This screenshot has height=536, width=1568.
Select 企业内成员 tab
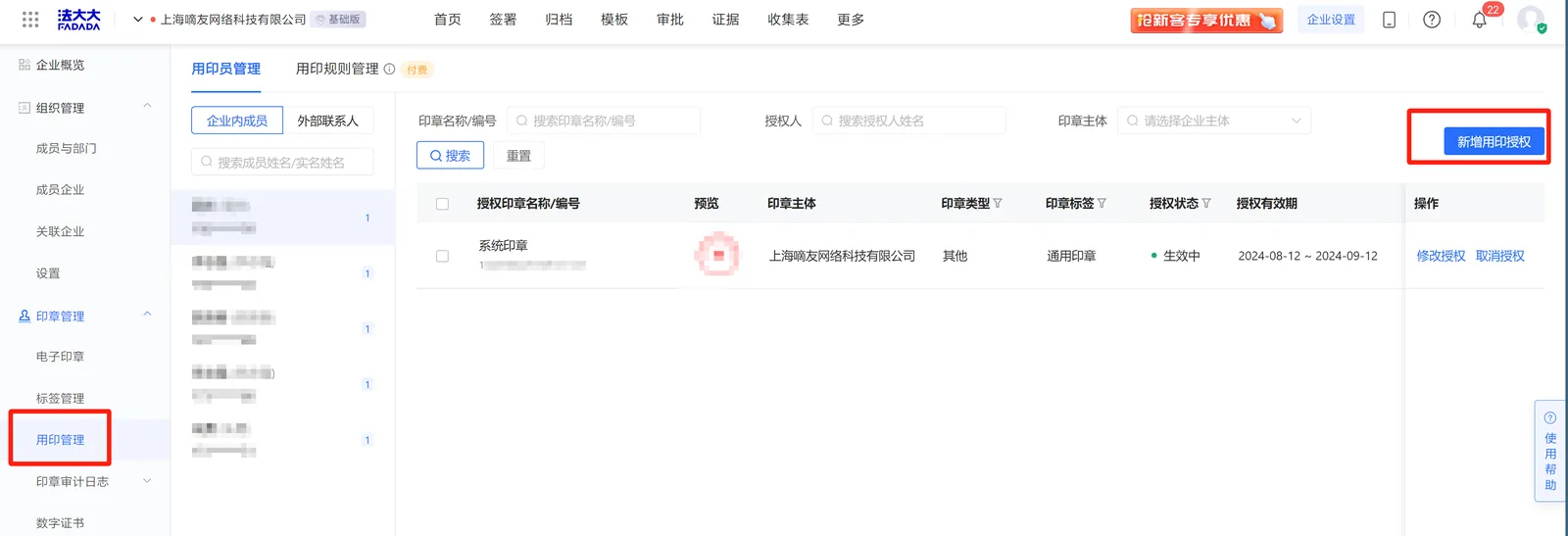[237, 121]
